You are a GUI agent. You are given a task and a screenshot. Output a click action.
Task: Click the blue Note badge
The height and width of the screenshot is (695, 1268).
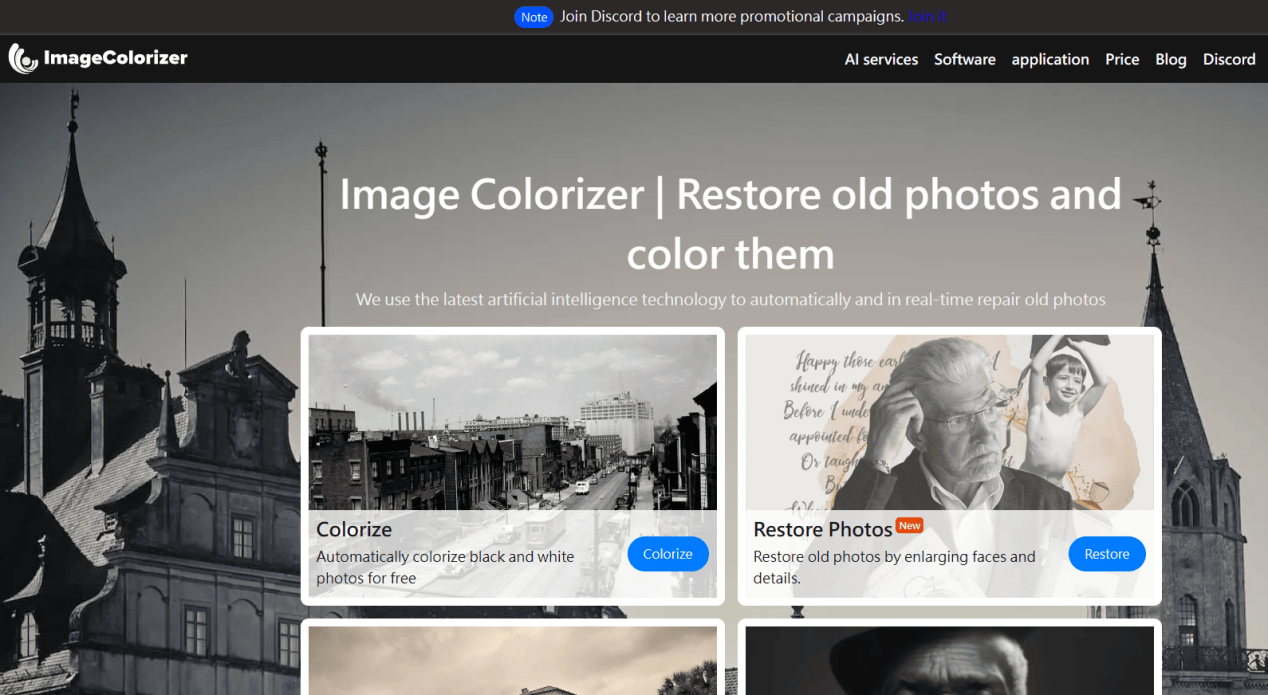point(534,17)
